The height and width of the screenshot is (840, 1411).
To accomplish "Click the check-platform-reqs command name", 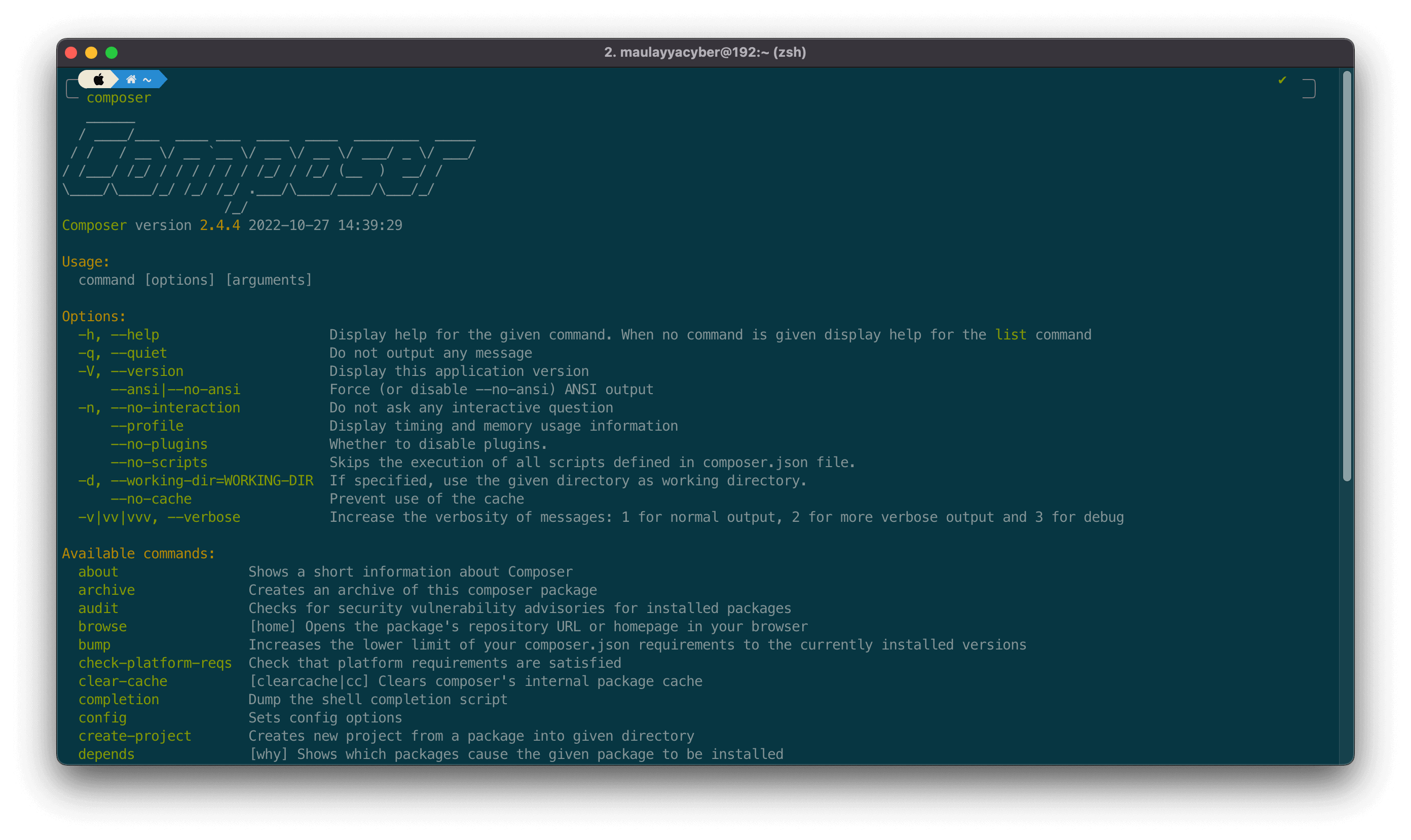I will point(155,663).
